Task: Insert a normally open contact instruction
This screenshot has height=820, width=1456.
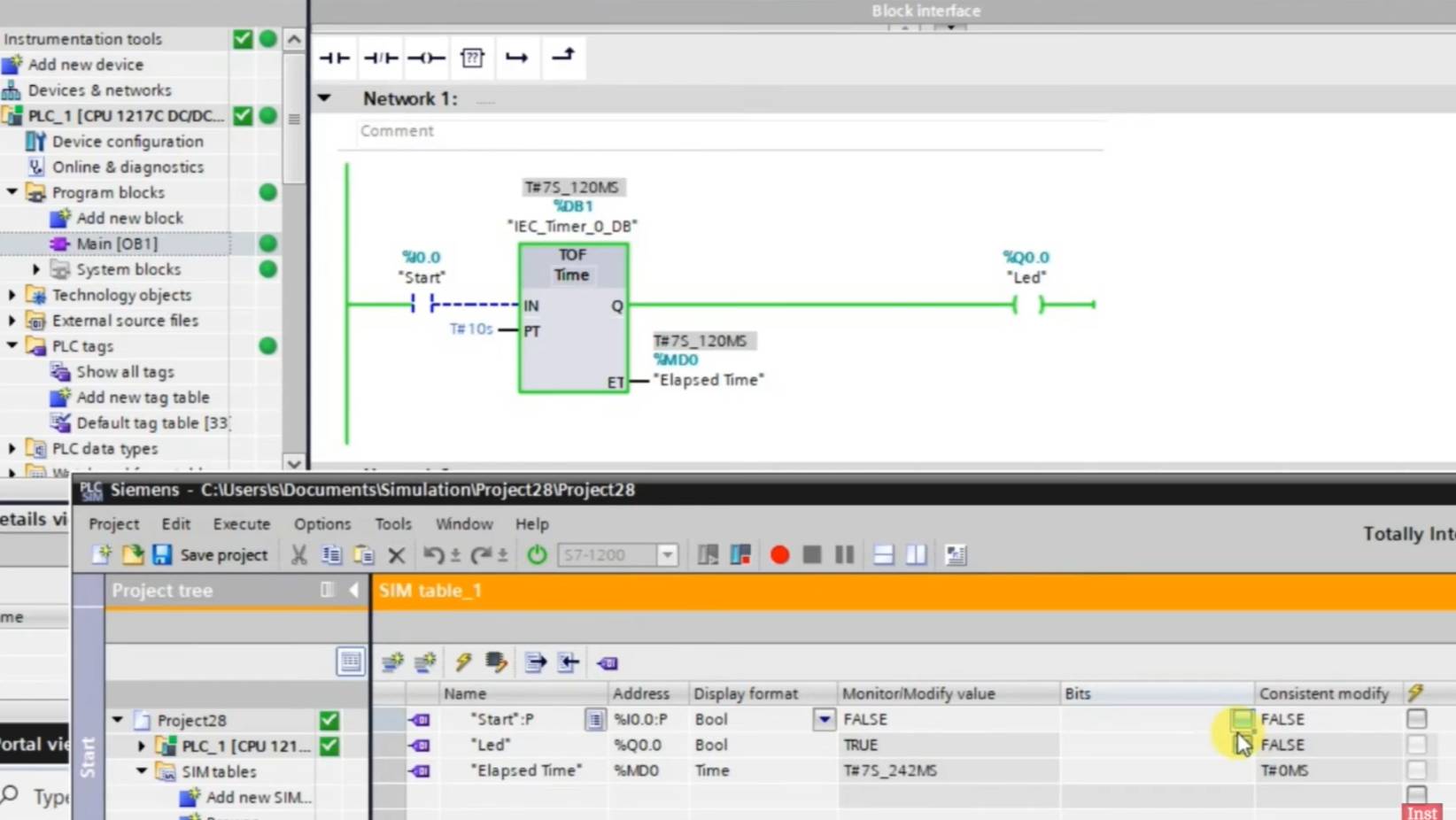Action: click(x=335, y=58)
